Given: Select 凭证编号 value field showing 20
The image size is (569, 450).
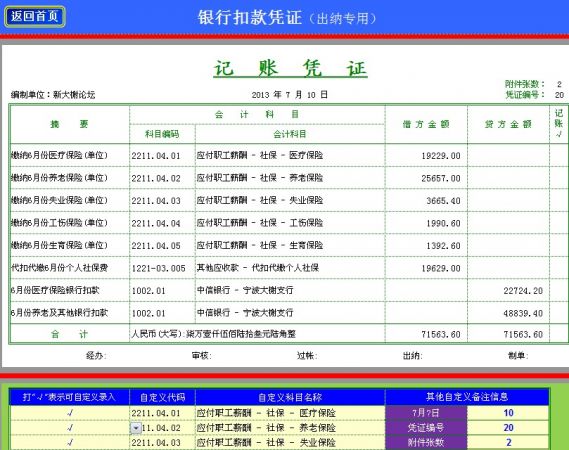Looking at the screenshot, I should [x=508, y=428].
